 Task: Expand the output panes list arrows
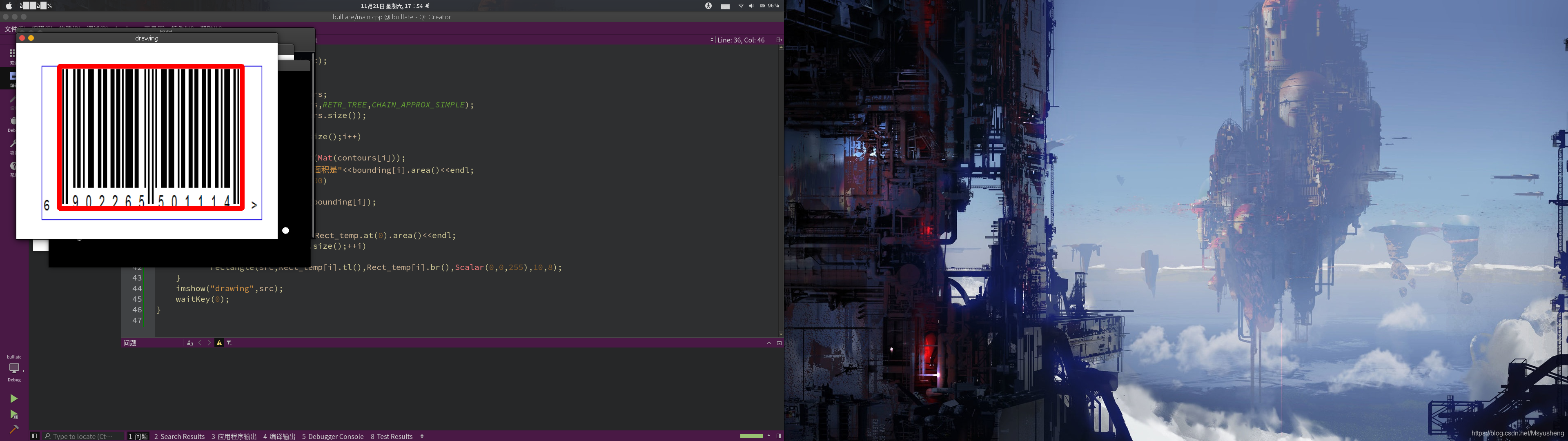point(422,436)
